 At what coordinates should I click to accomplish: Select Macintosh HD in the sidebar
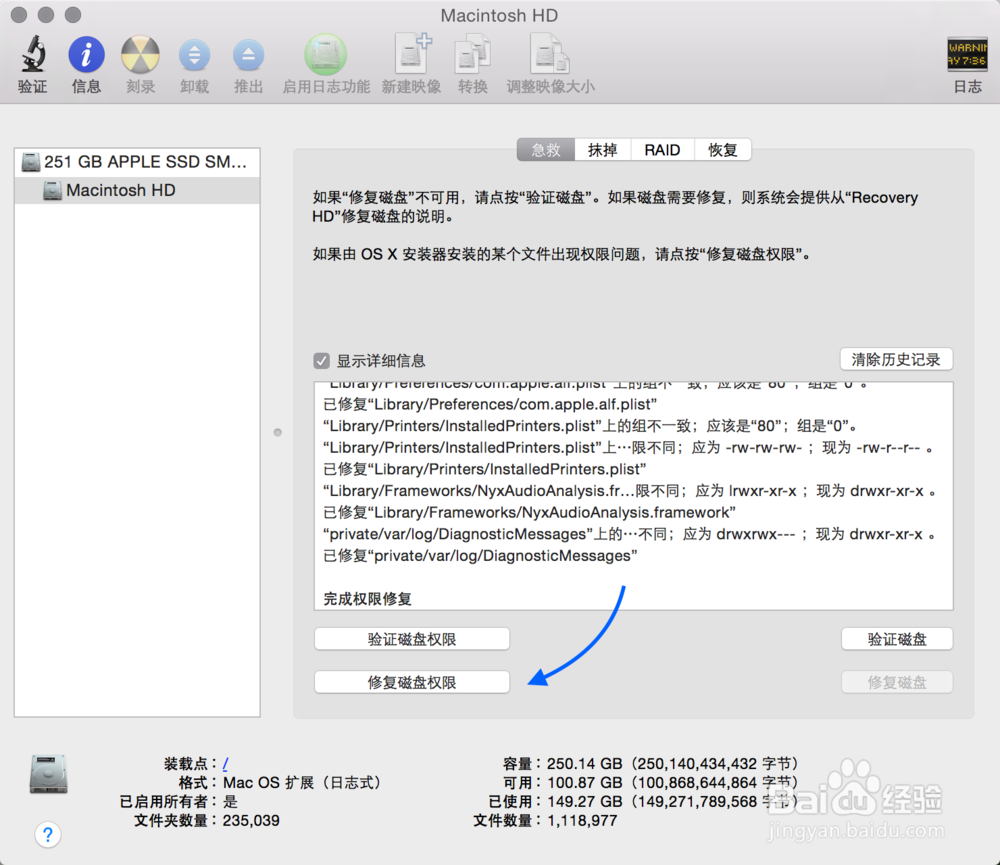click(120, 189)
